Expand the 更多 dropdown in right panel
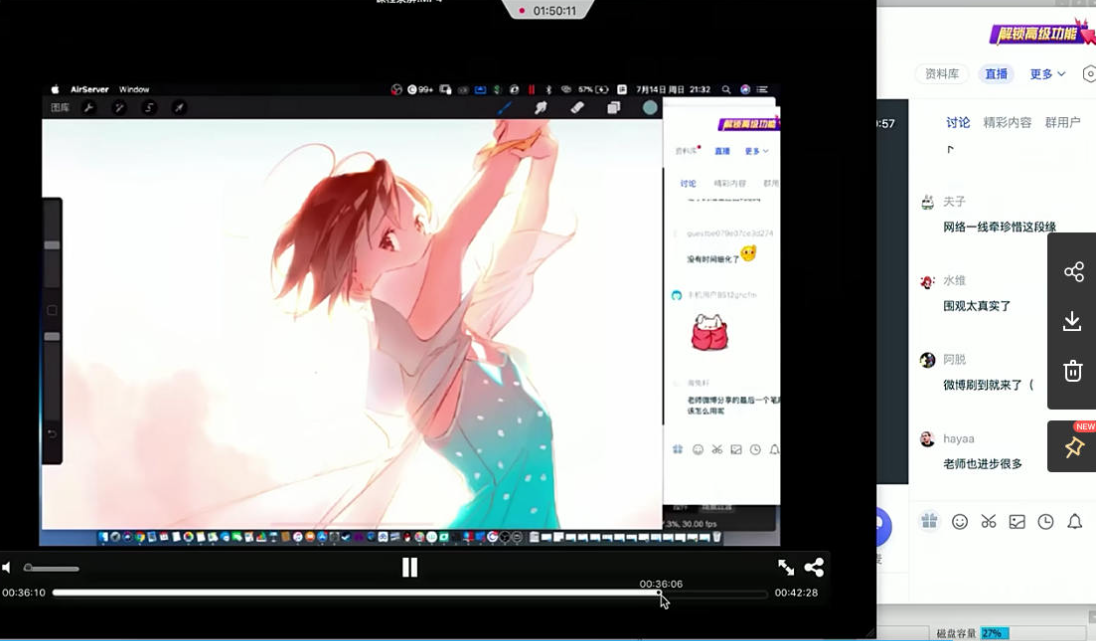 point(1048,74)
